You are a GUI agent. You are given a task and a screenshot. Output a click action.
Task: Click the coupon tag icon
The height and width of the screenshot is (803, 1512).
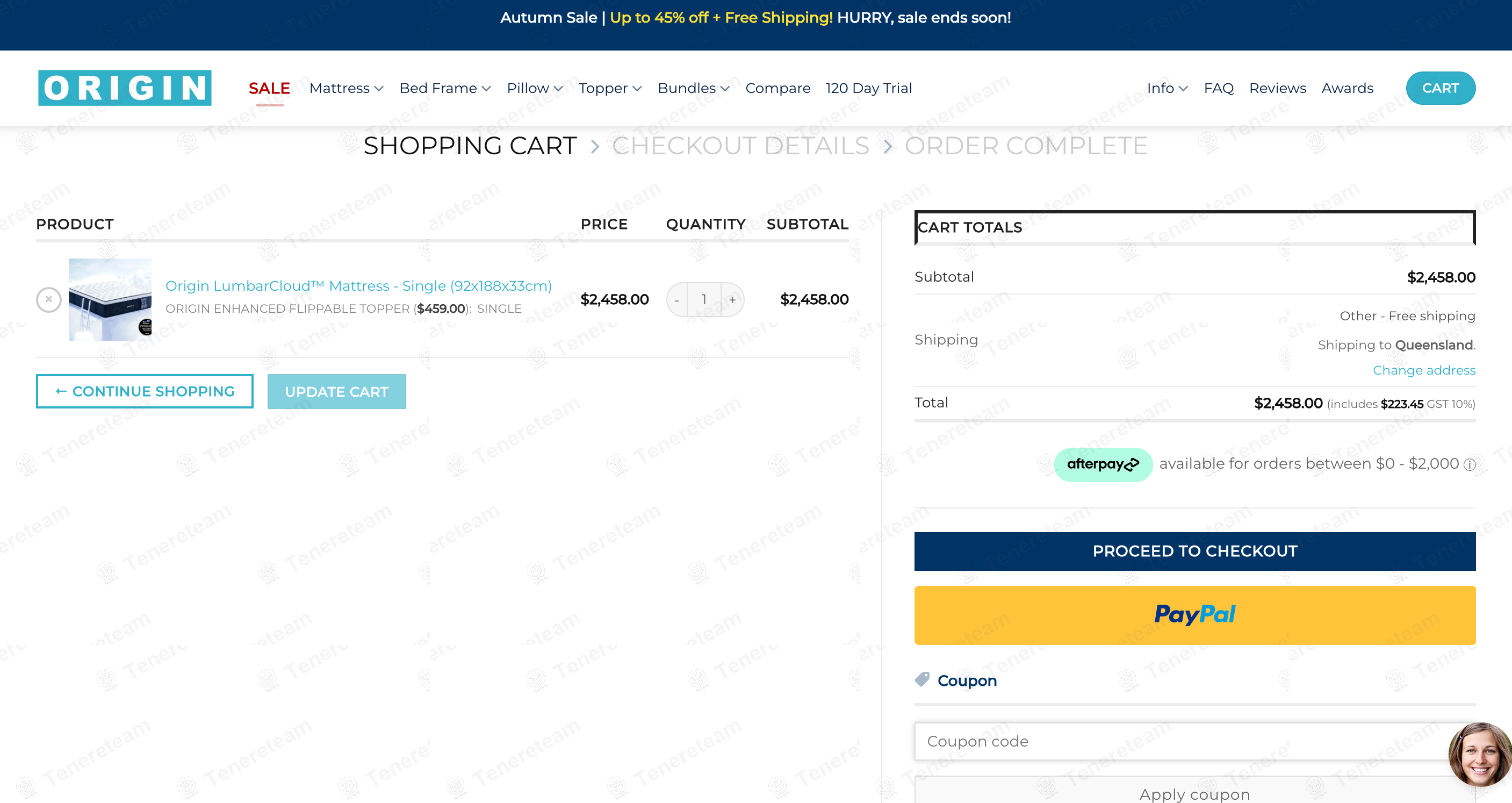click(x=922, y=680)
